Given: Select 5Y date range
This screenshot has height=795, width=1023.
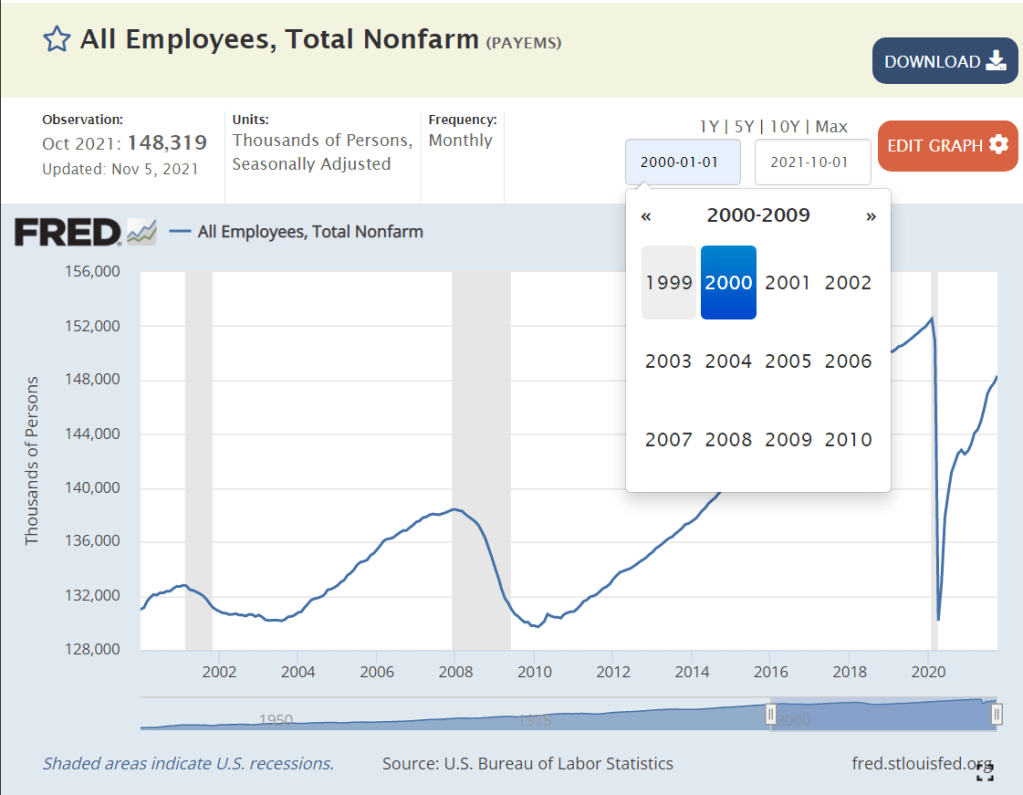Looking at the screenshot, I should pos(744,126).
